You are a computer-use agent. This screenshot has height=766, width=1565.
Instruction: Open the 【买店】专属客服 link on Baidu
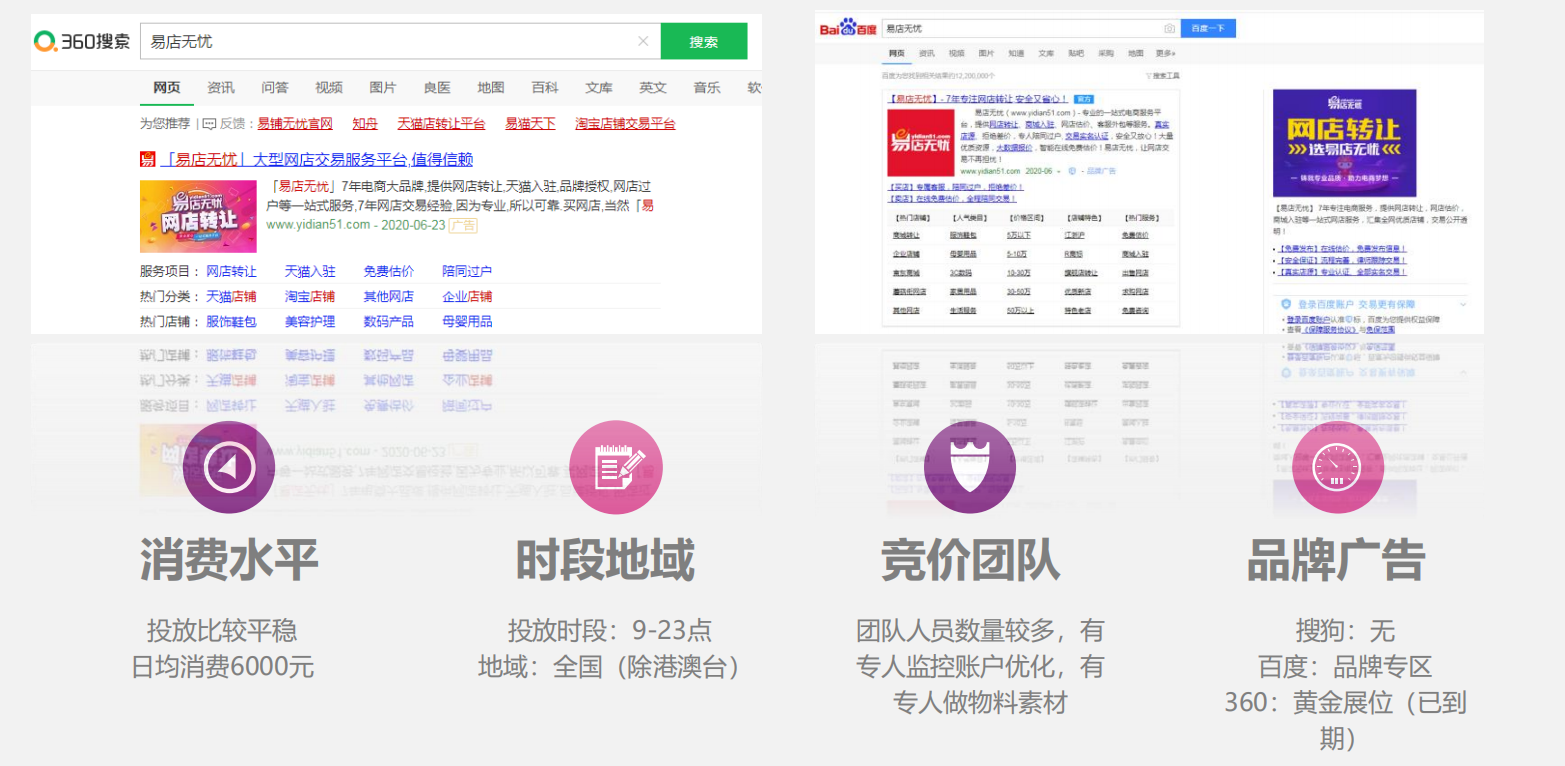(956, 187)
